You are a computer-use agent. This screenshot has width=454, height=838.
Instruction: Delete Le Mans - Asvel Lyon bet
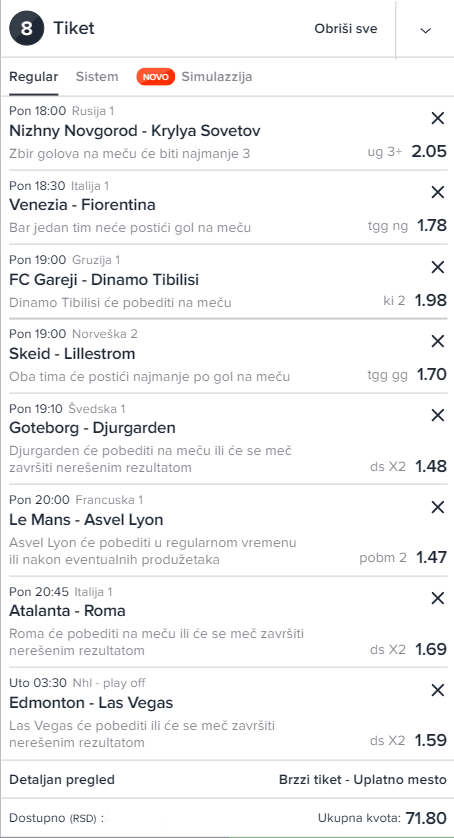point(437,507)
